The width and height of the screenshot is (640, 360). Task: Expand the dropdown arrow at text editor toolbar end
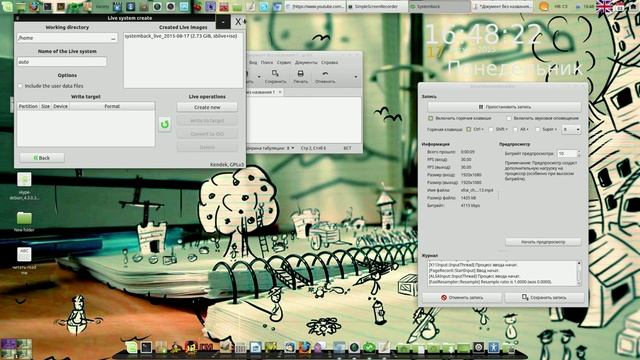(356, 77)
